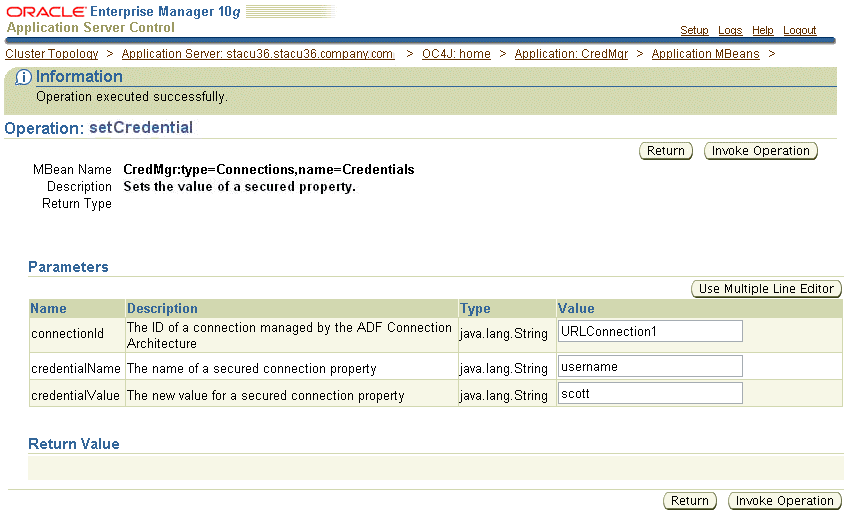Open the Help link
The width and height of the screenshot is (847, 522).
(763, 30)
